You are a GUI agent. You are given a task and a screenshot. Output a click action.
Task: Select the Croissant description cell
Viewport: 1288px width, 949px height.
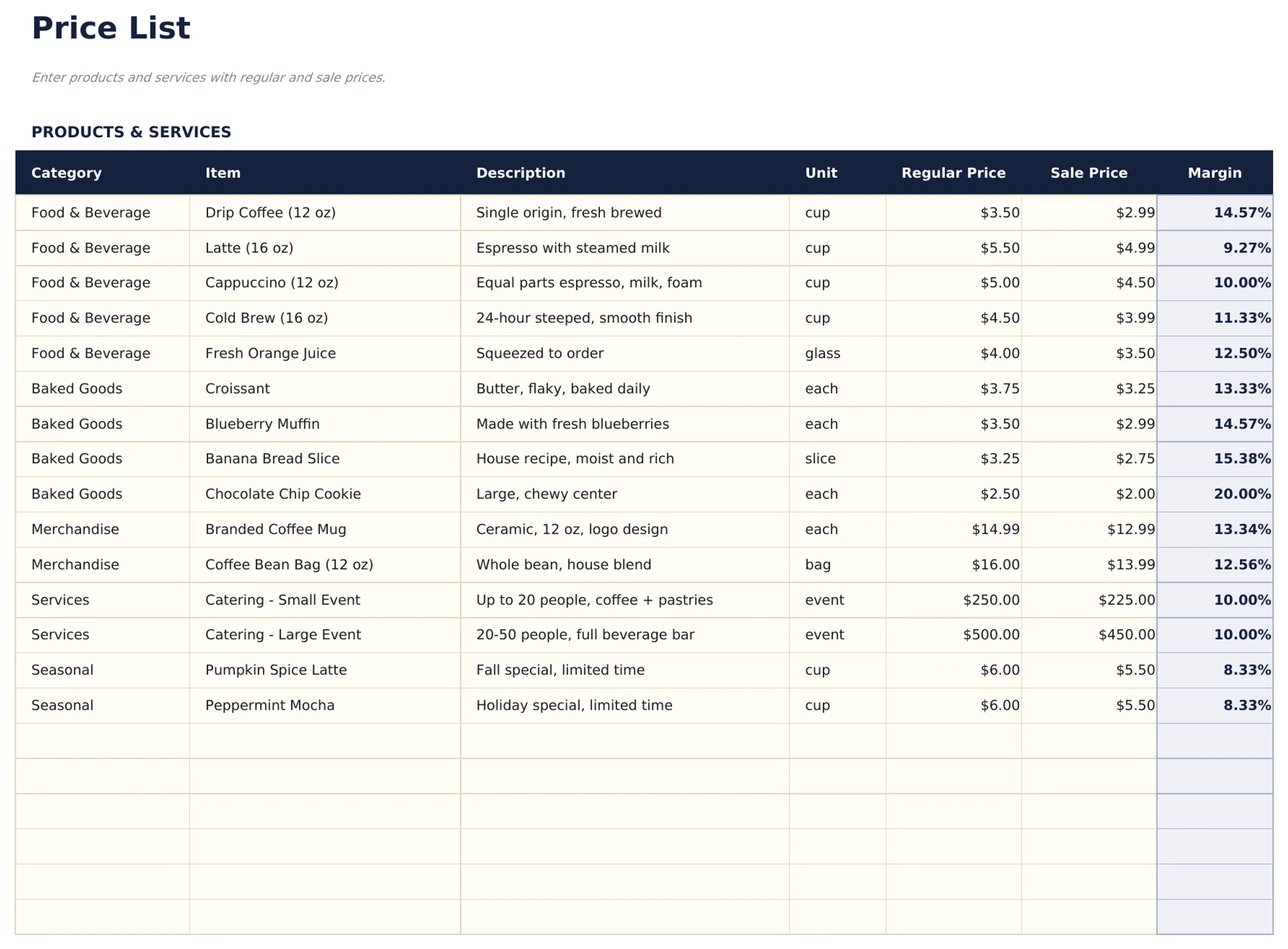point(562,388)
